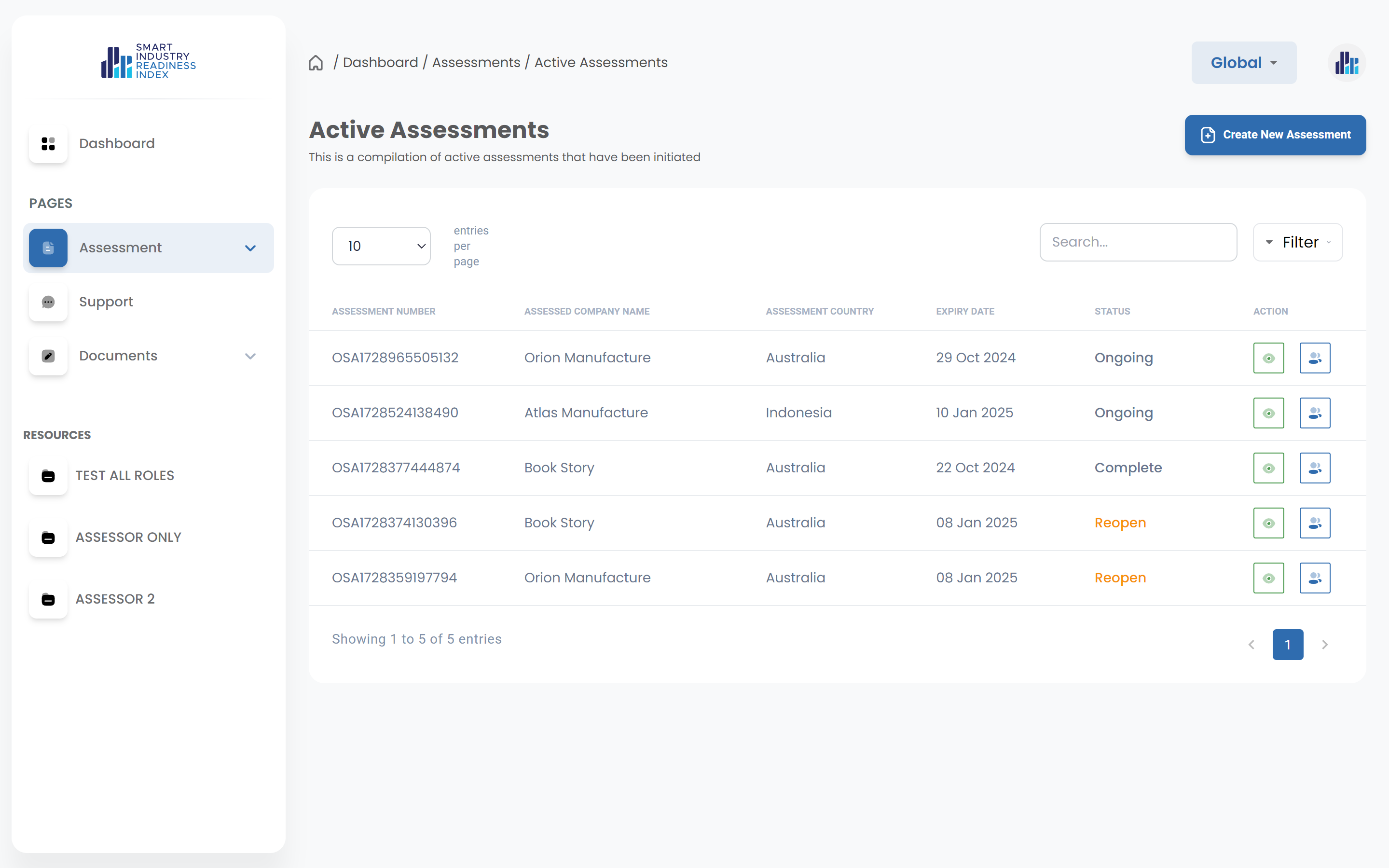Open users icon for Atlas Manufacture row

click(x=1314, y=413)
